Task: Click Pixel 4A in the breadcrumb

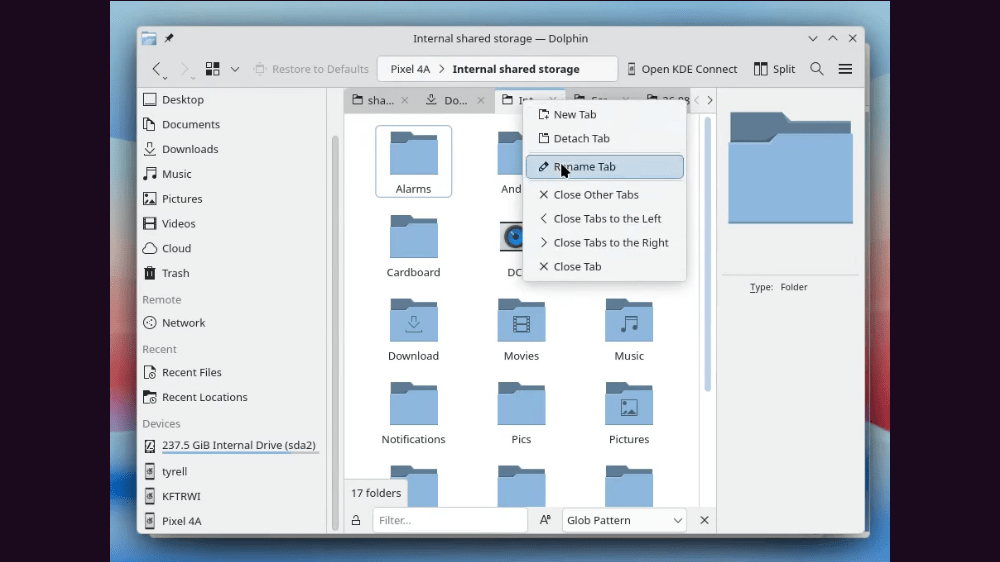Action: [x=410, y=69]
